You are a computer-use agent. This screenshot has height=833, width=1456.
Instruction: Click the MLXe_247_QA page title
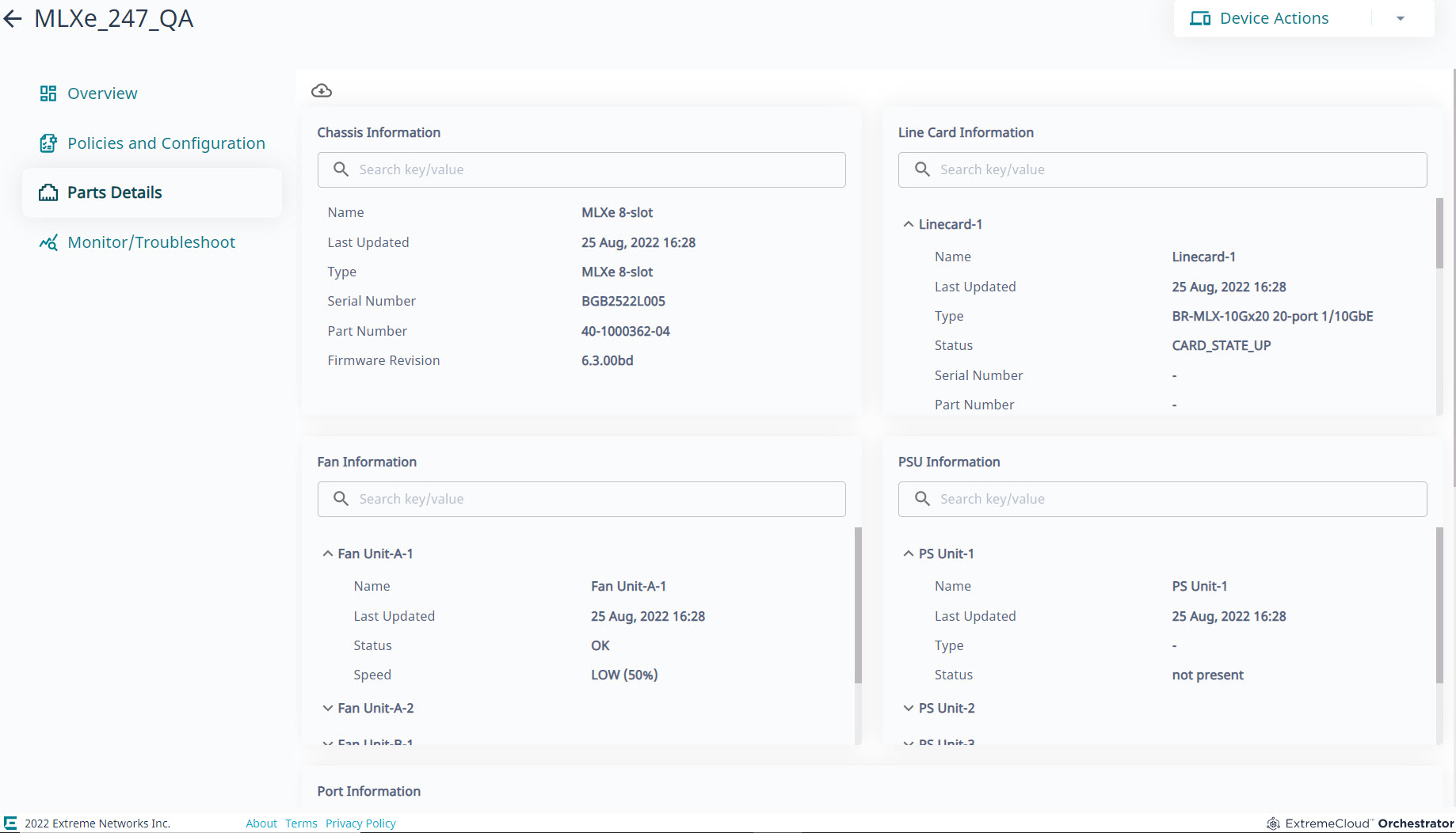pyautogui.click(x=113, y=18)
